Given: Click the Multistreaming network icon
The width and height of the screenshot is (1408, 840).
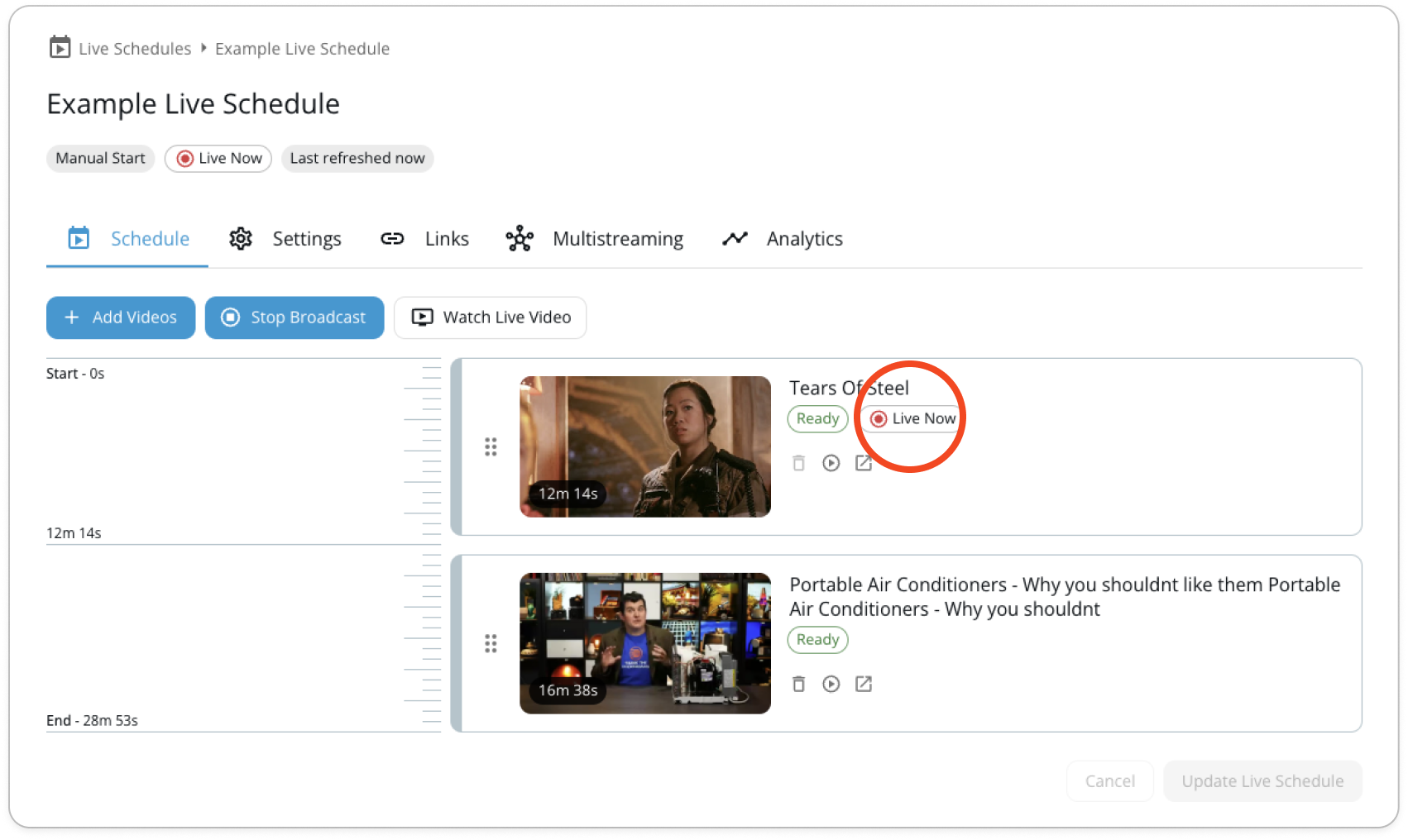Looking at the screenshot, I should click(520, 239).
